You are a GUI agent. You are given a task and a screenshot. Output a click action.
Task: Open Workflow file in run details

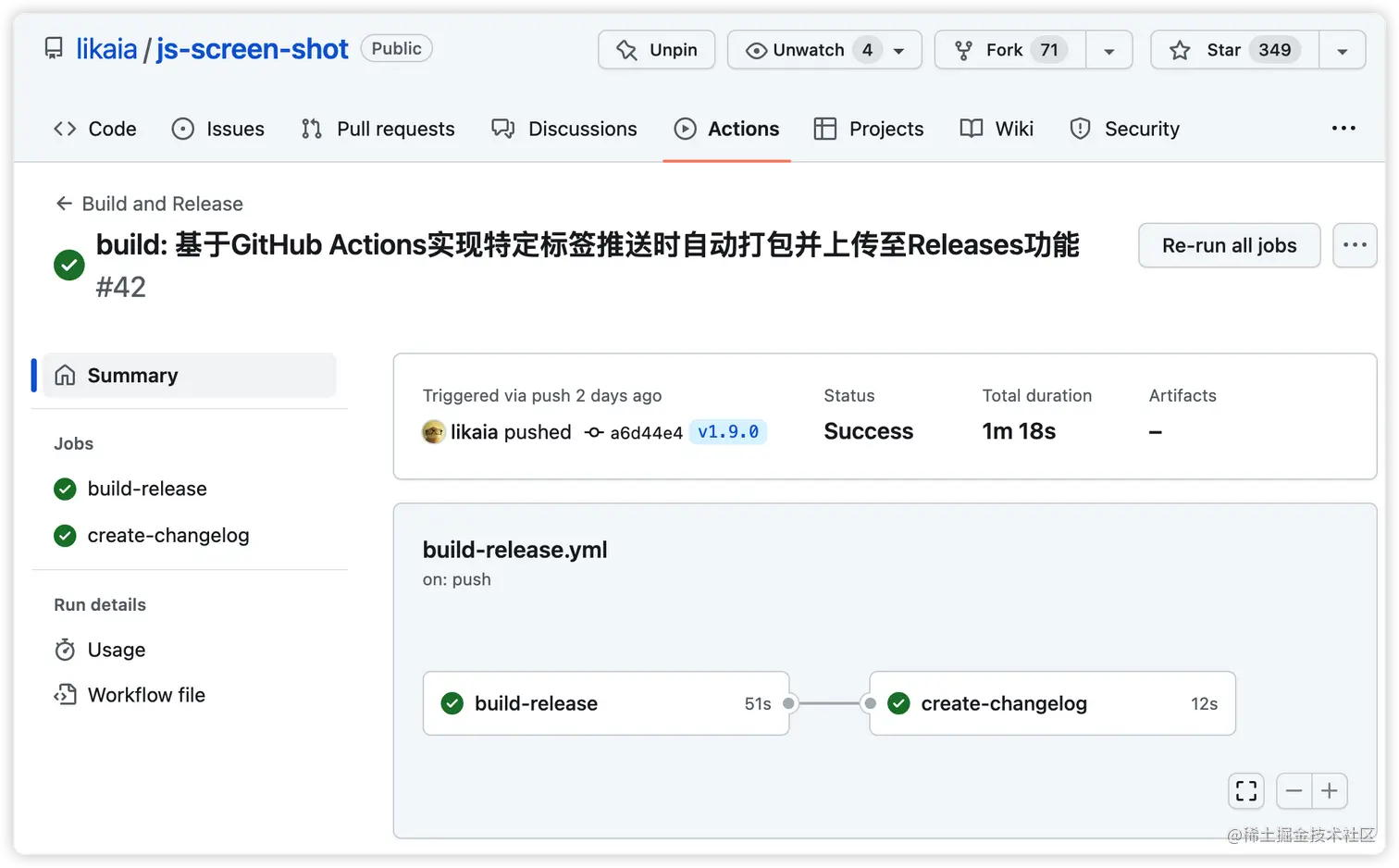point(146,695)
